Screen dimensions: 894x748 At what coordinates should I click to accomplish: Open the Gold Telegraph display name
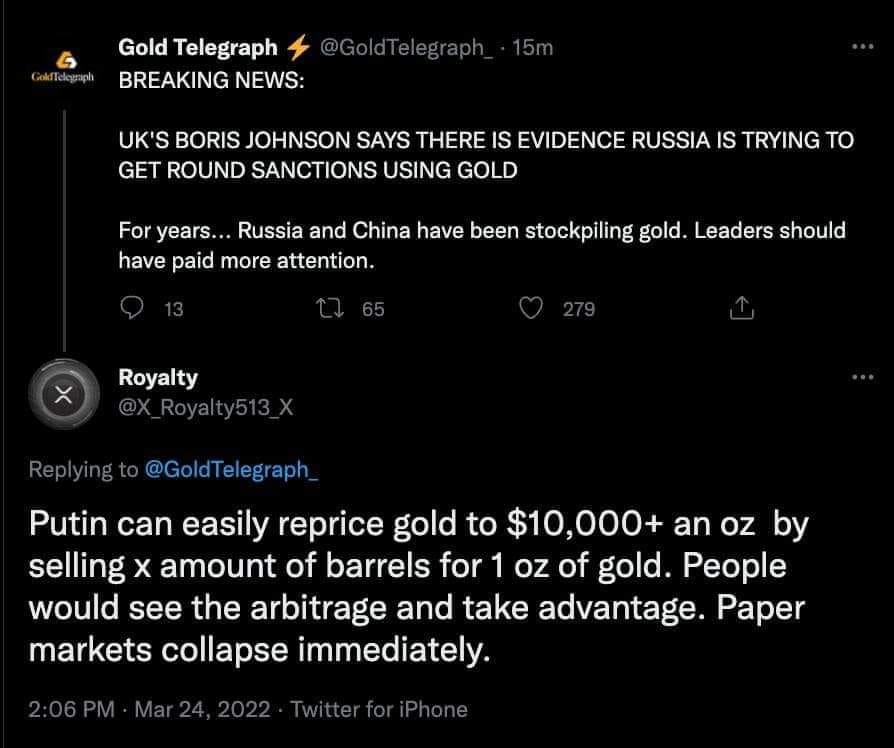198,47
